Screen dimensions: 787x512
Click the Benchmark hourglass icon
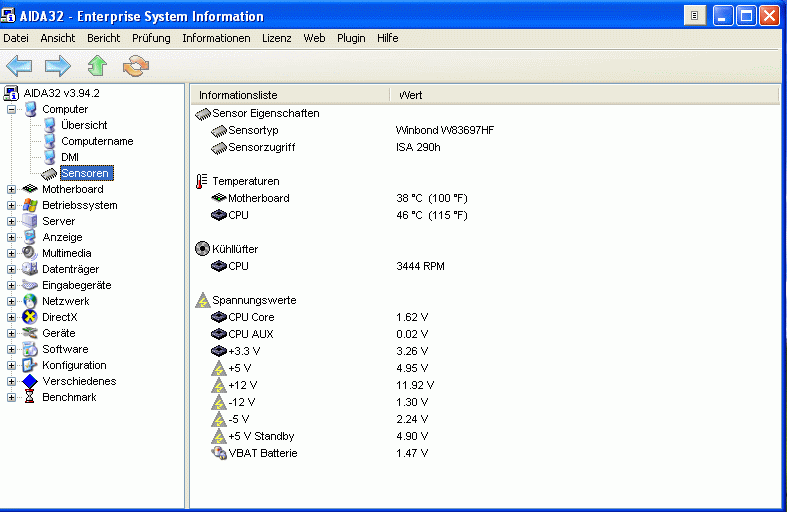pyautogui.click(x=30, y=397)
